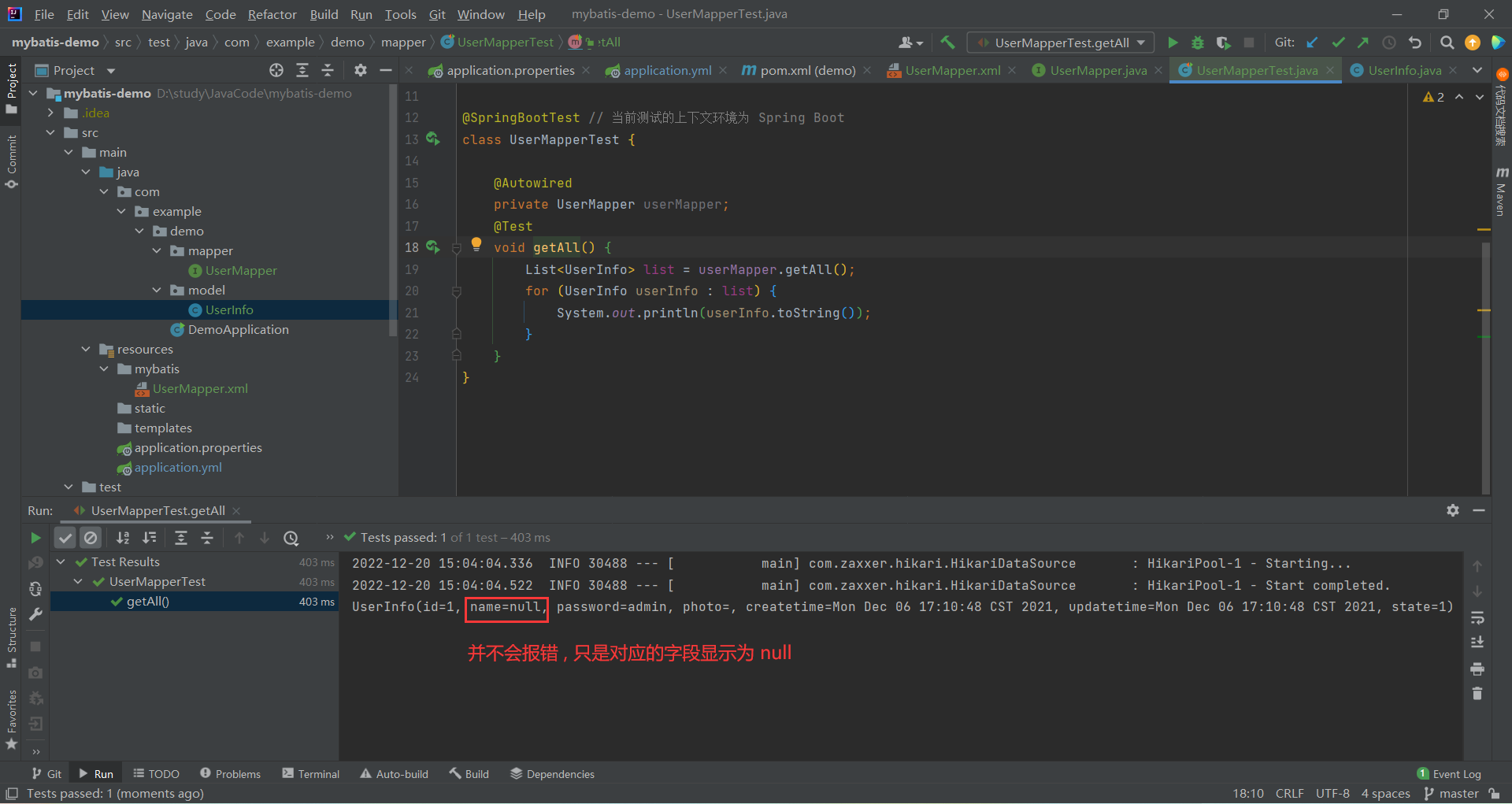Open the Maven tool window
Viewport: 1512px width, 804px height.
click(x=1501, y=191)
